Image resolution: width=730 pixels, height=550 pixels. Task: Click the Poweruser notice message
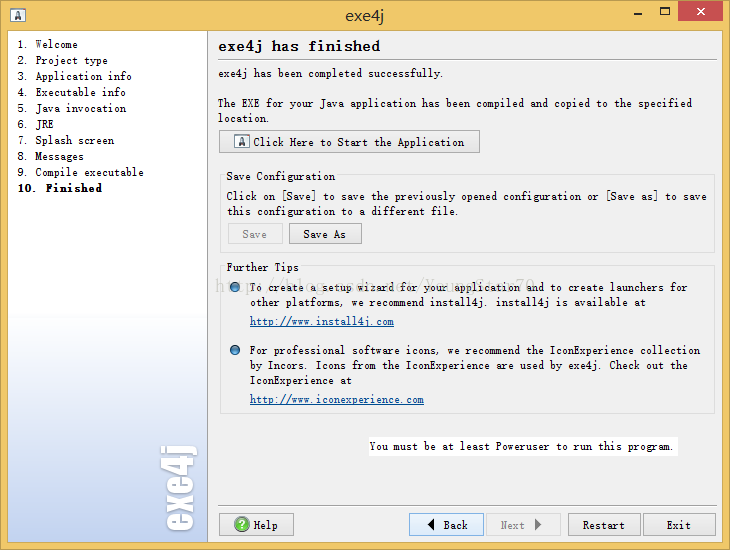pos(521,446)
